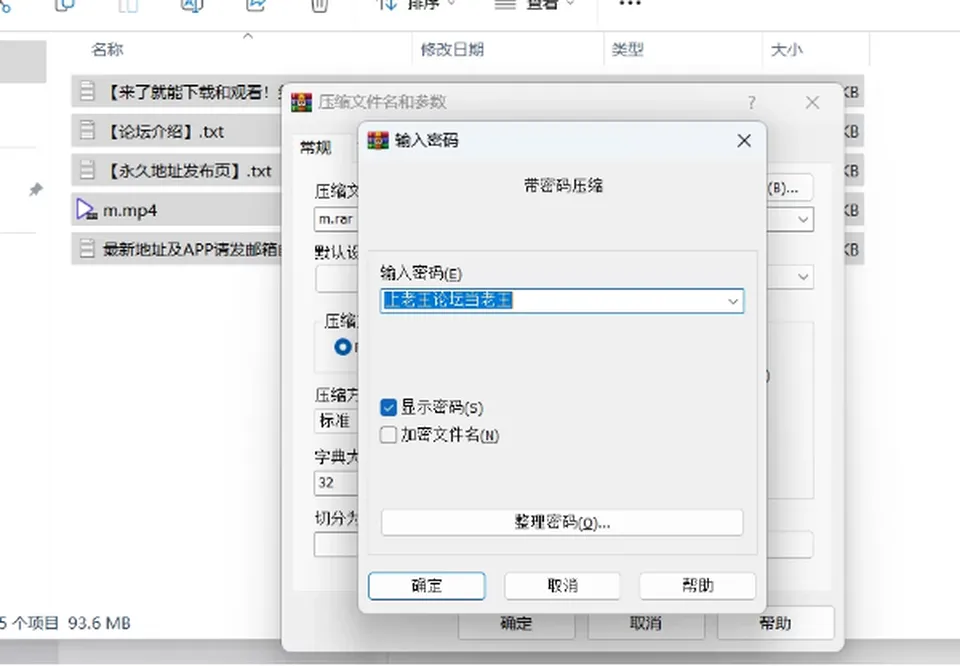Click 帮助 in the rear 压缩文件名和参数 dialog
Image resolution: width=960 pixels, height=666 pixels.
(775, 623)
